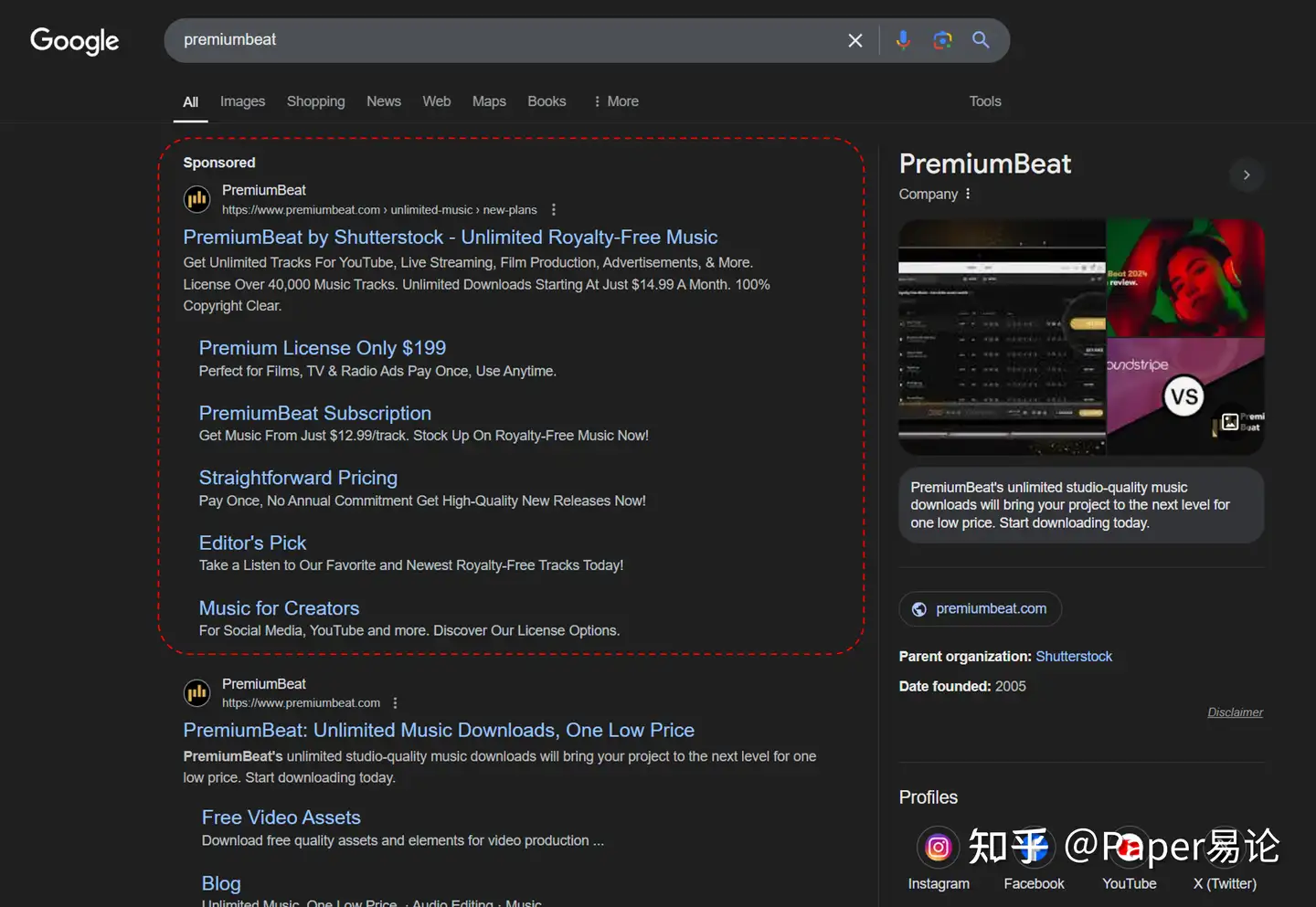Click the Google logo
Image resolution: width=1316 pixels, height=907 pixels.
(x=75, y=41)
